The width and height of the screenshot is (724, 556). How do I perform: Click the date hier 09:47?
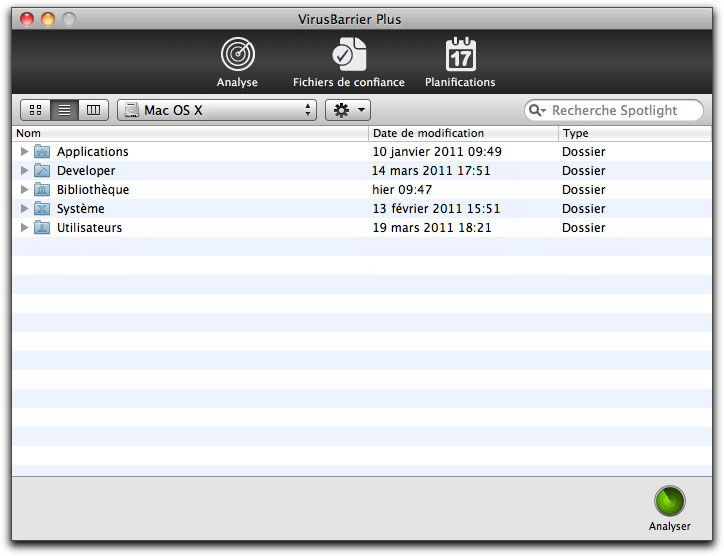402,190
